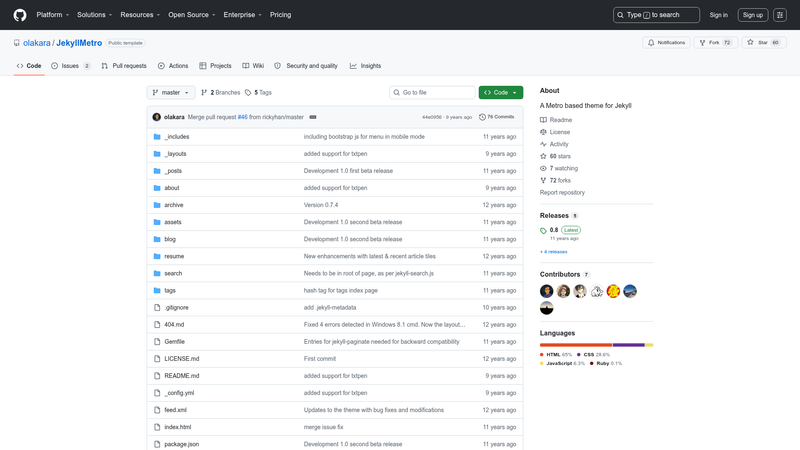
Task: Open the red and yellow contributor avatar
Action: tap(613, 291)
